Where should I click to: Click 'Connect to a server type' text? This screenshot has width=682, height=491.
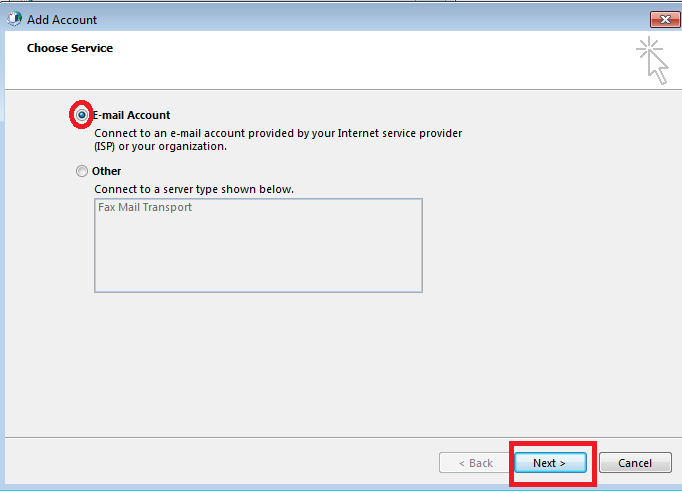tap(194, 189)
